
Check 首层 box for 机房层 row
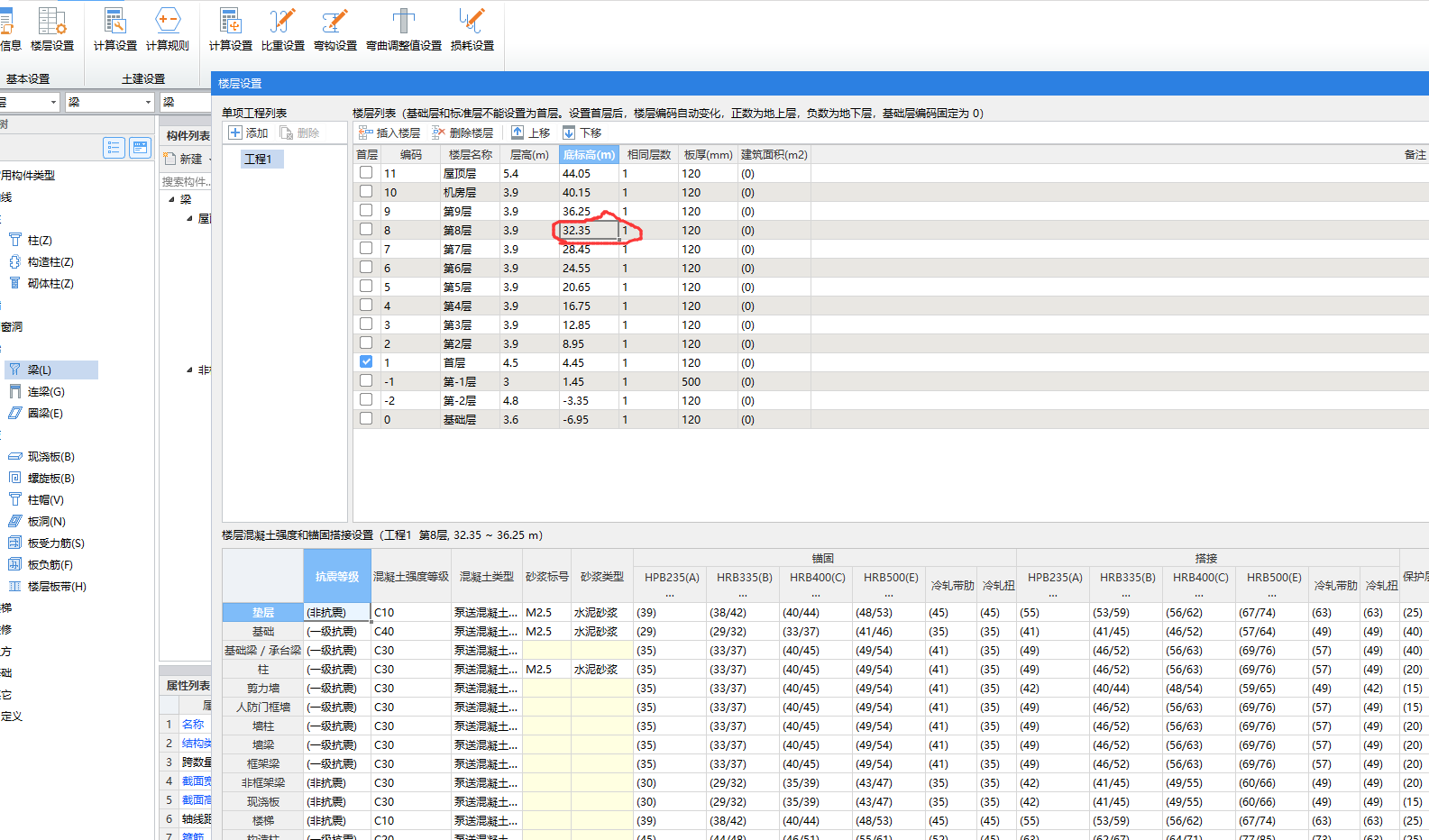[366, 191]
